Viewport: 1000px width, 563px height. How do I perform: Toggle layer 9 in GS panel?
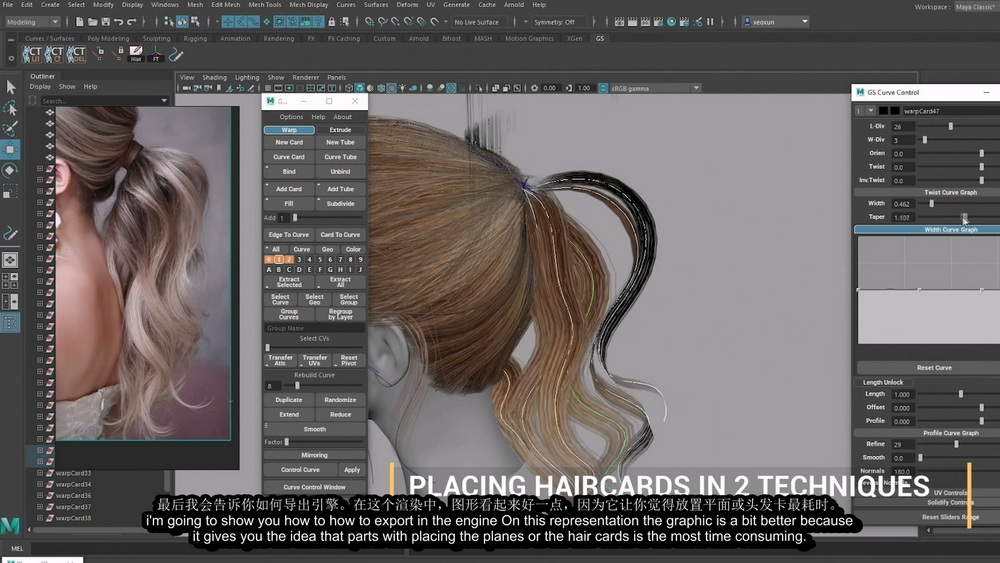[360, 260]
